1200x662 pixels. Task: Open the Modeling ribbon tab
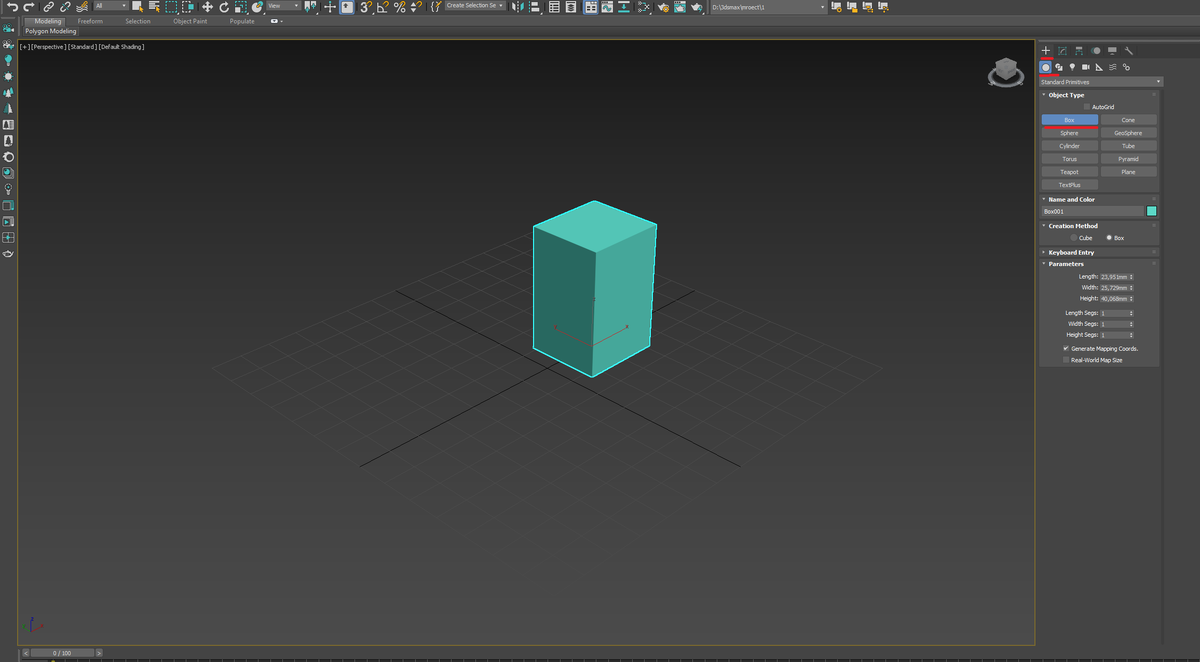coord(48,21)
